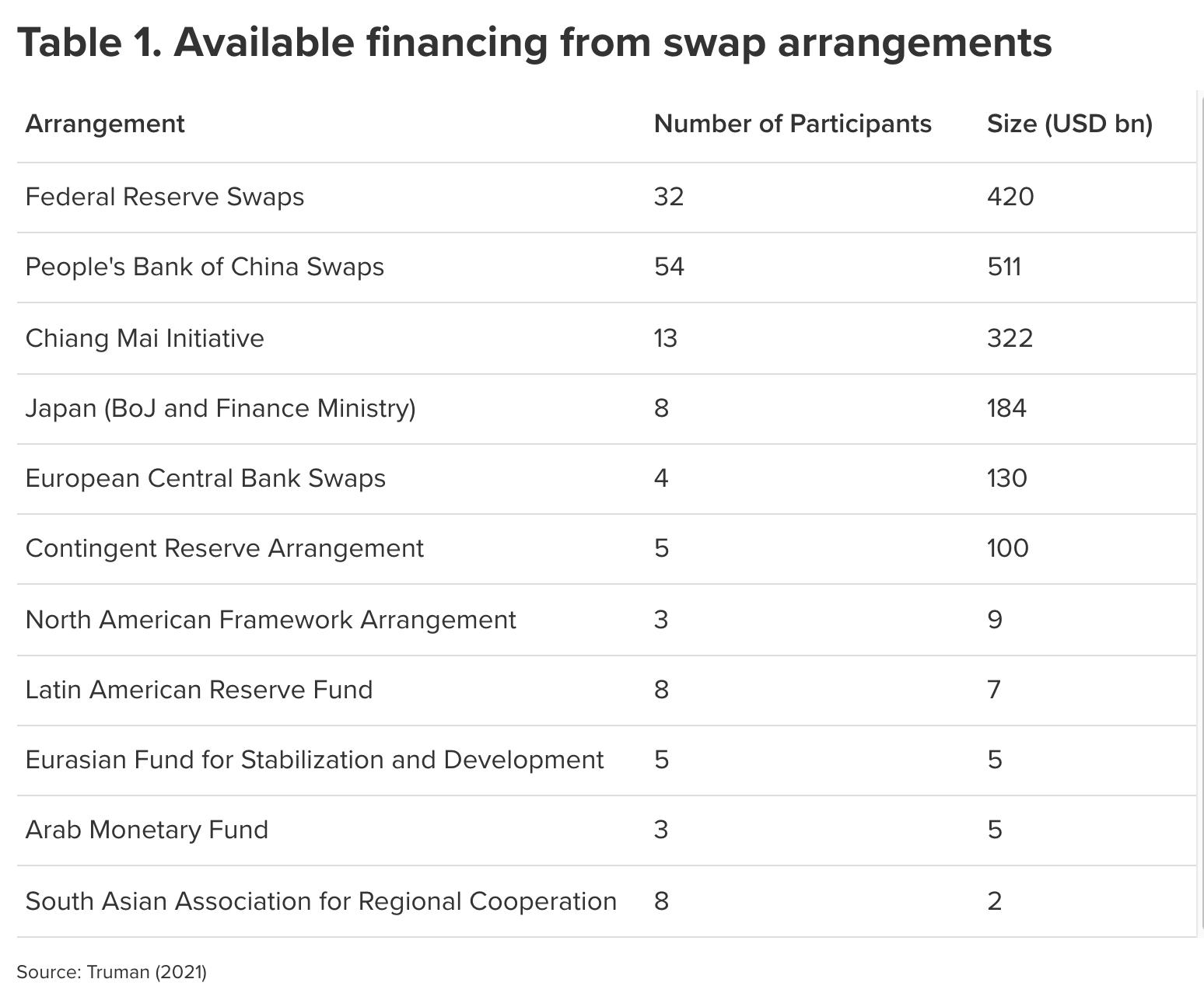Select the European Central Bank Swaps label
This screenshot has height=1000, width=1204.
click(205, 478)
